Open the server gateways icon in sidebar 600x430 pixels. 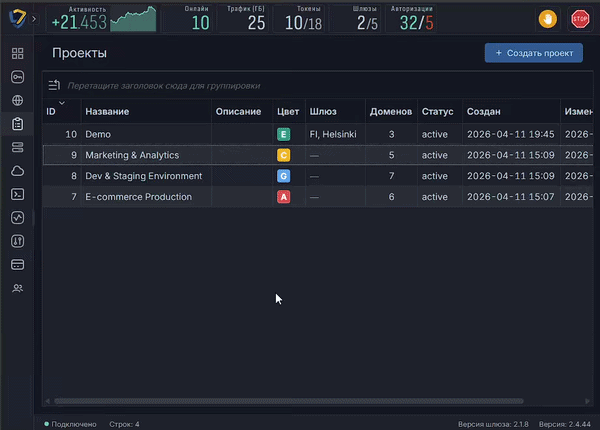click(17, 147)
